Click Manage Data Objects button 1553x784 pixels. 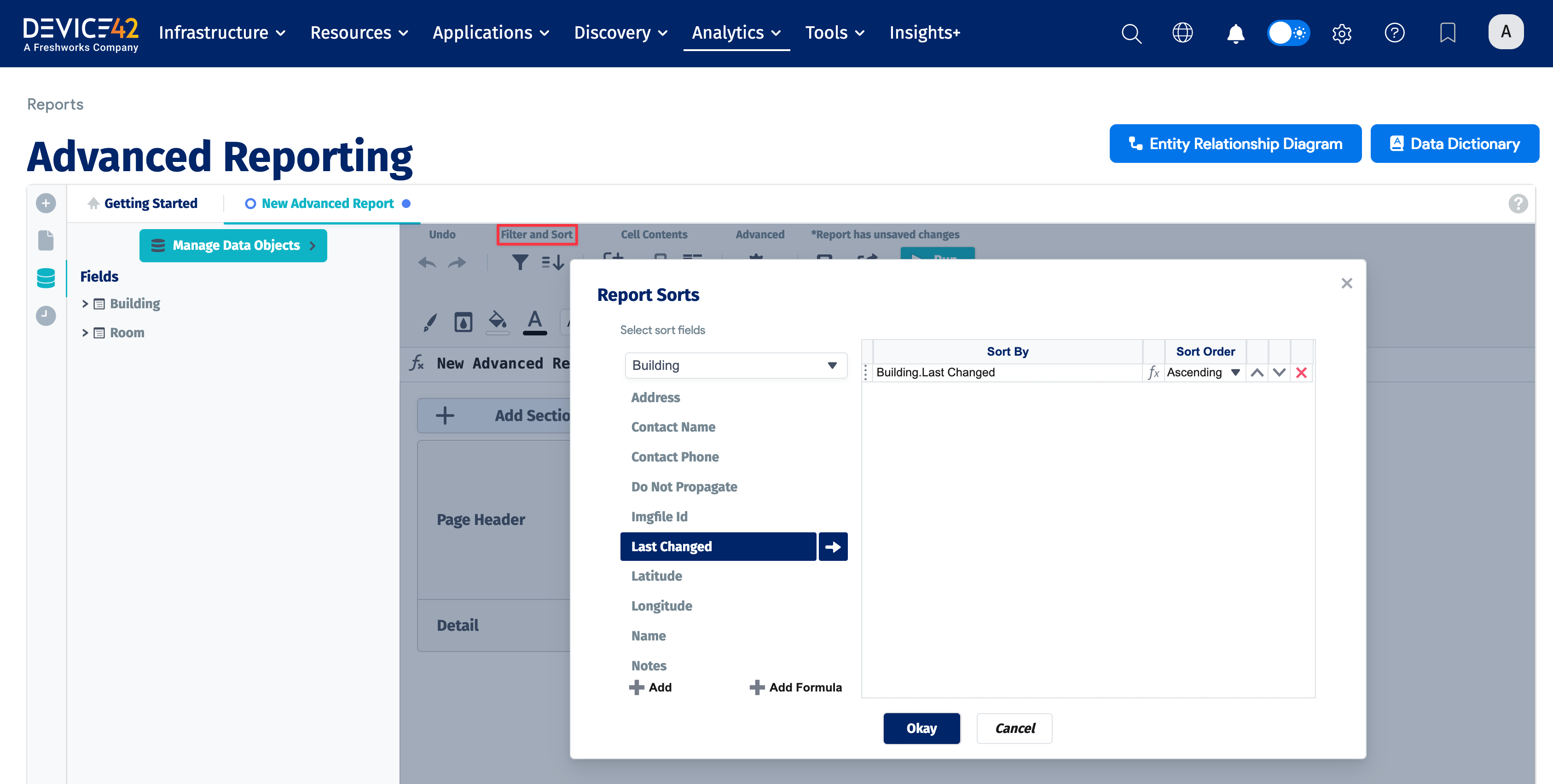233,245
